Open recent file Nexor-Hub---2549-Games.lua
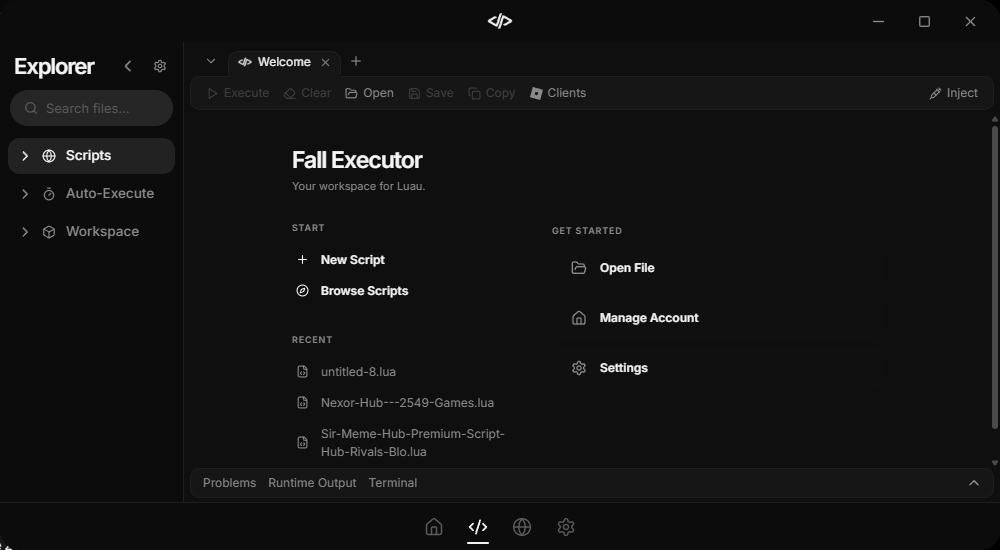 click(x=408, y=403)
